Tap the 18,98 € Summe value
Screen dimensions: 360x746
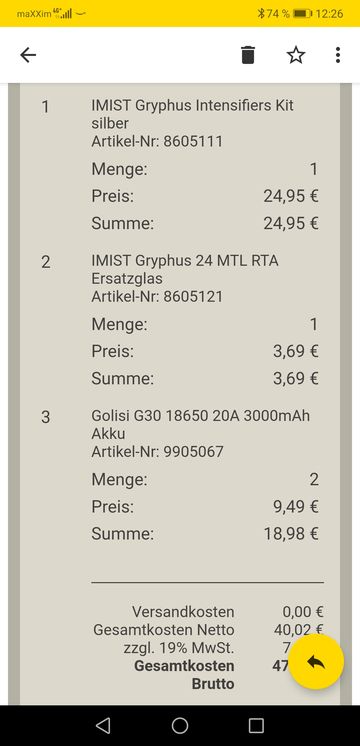pos(291,534)
